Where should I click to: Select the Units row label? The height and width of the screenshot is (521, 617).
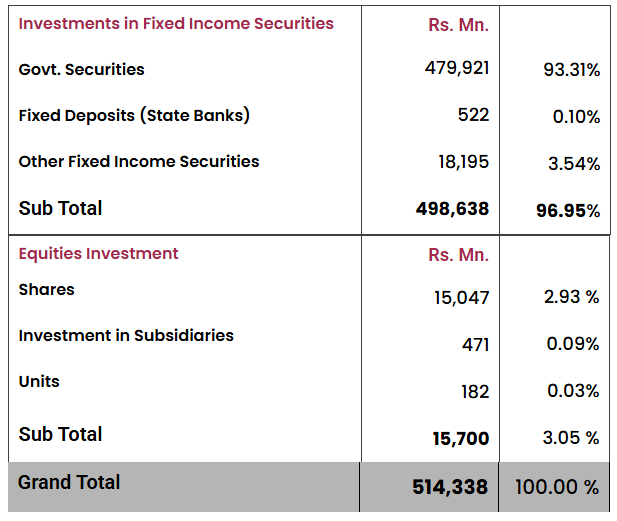click(39, 382)
